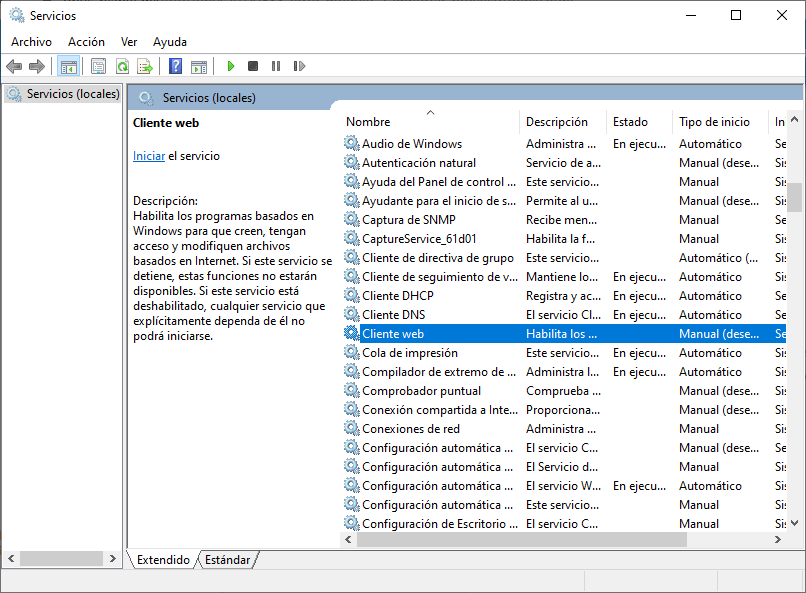The height and width of the screenshot is (593, 806).
Task: Click the Export List toolbar icon
Action: [x=145, y=67]
